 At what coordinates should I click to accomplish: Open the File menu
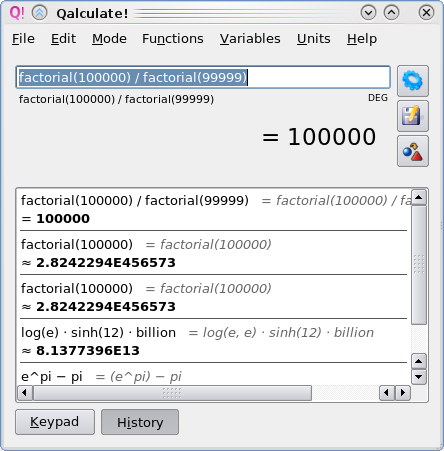23,39
